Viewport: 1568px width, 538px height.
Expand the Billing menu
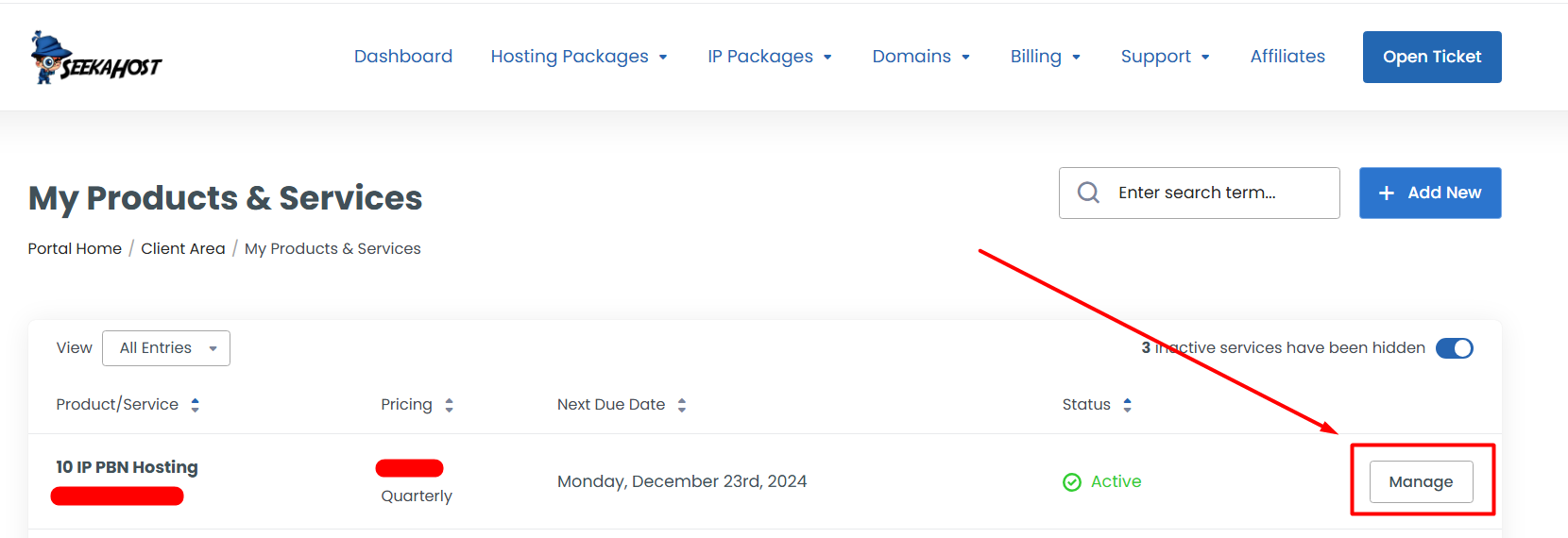point(1045,57)
